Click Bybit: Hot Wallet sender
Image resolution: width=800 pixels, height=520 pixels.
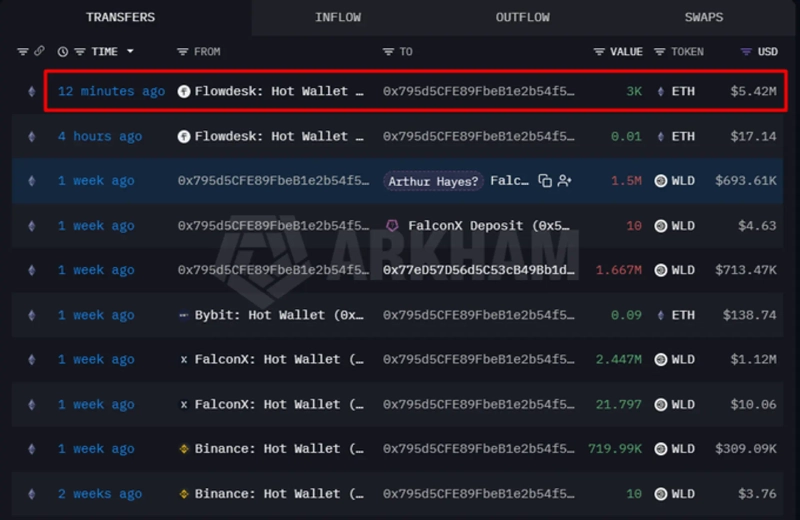click(279, 315)
